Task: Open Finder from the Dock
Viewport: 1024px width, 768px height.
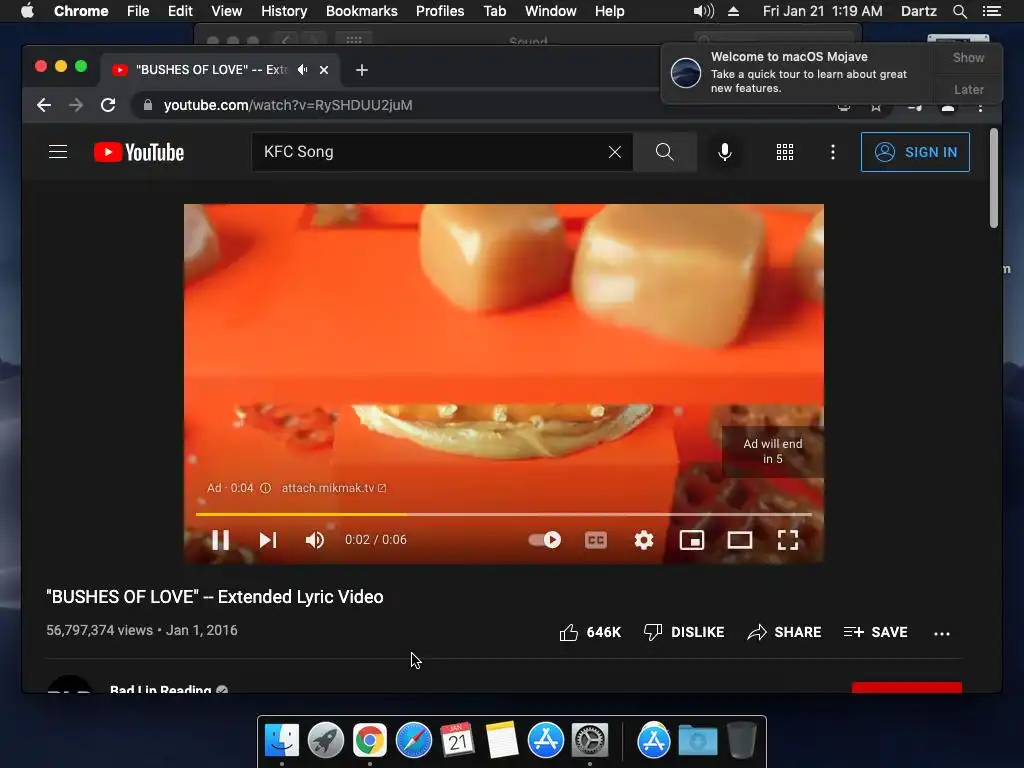Action: click(282, 740)
